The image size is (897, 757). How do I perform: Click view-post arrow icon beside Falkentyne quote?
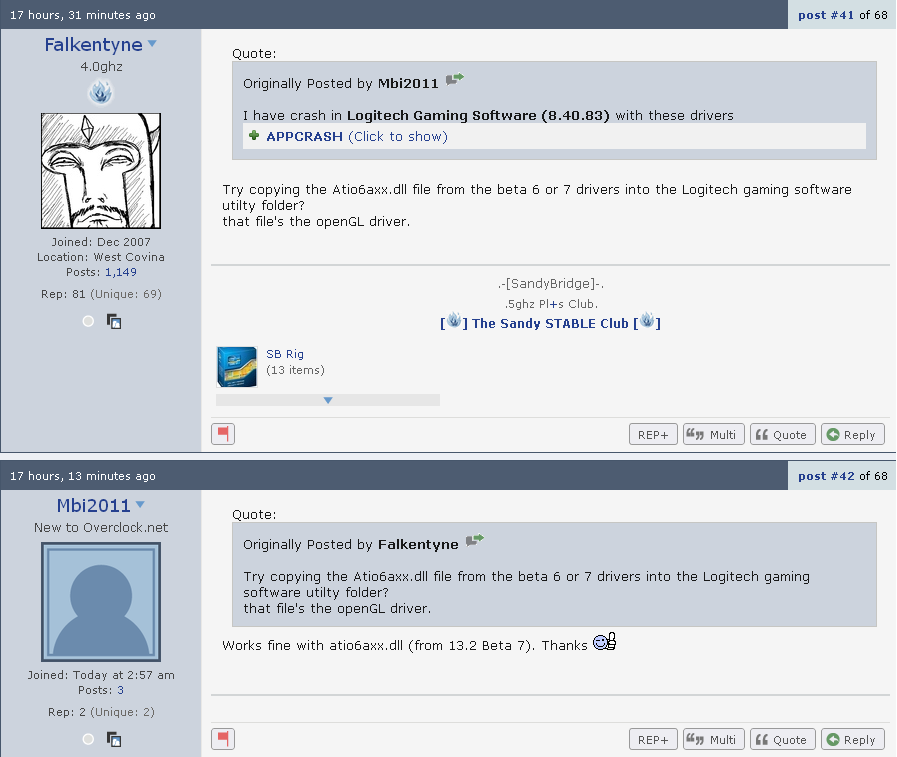[475, 540]
